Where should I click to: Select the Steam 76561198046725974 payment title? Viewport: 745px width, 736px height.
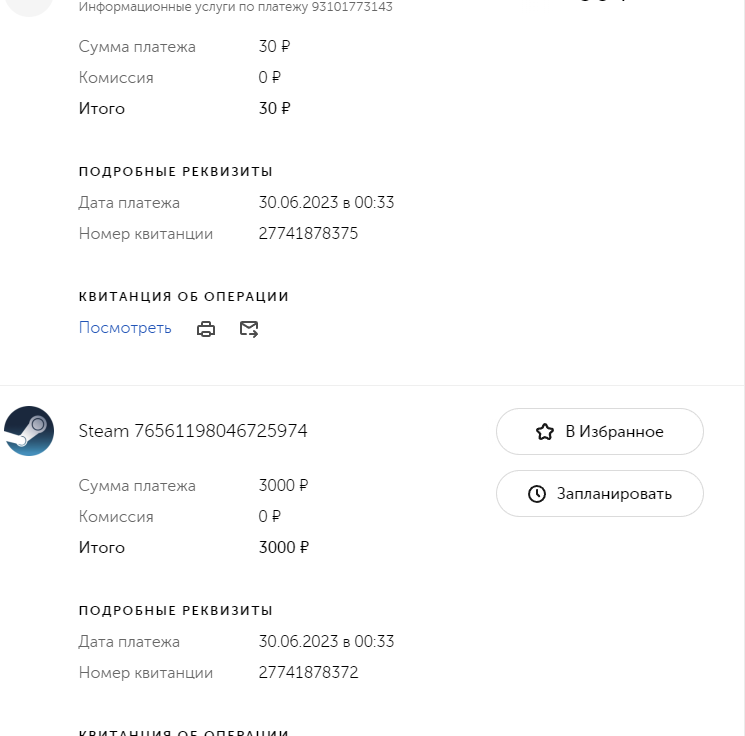(x=193, y=431)
